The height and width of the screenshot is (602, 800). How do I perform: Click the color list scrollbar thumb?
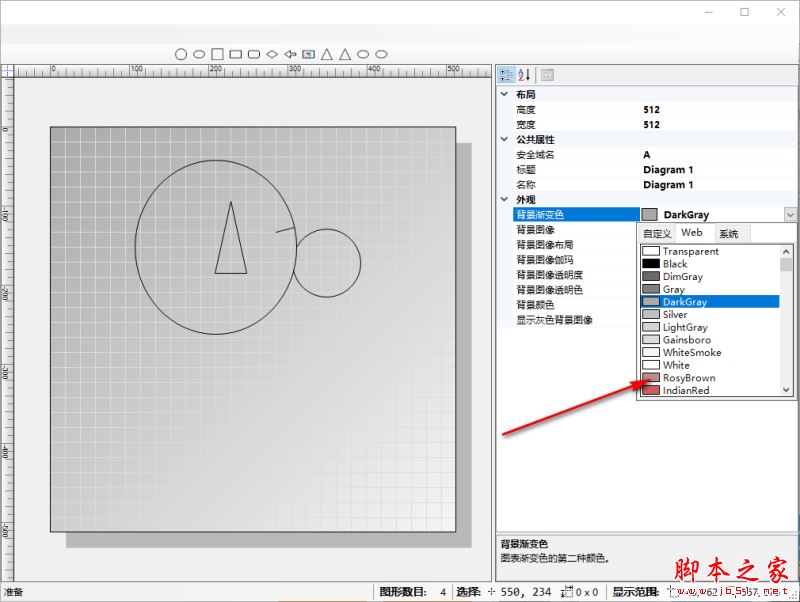(x=786, y=264)
